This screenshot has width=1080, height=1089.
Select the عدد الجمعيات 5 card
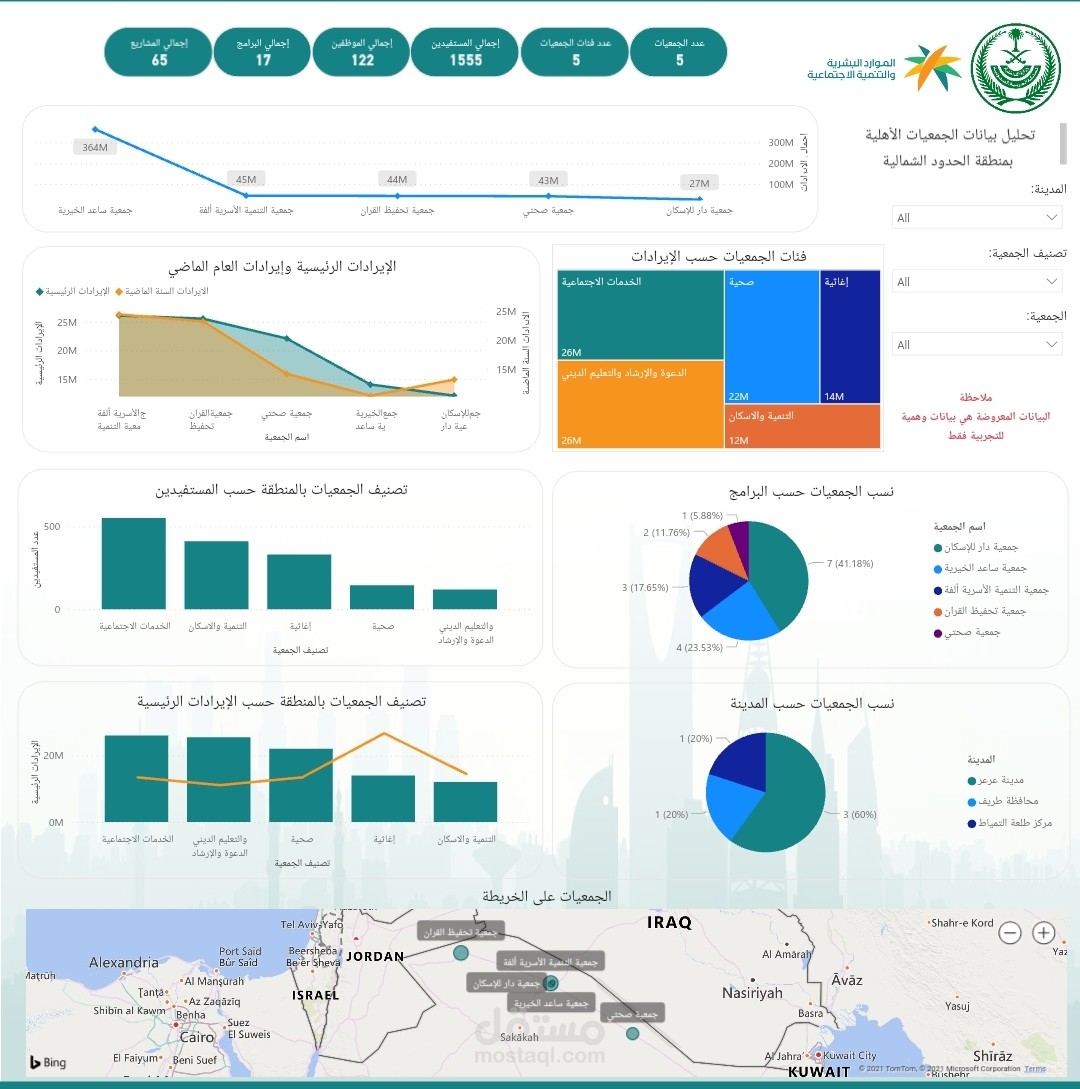pos(679,52)
